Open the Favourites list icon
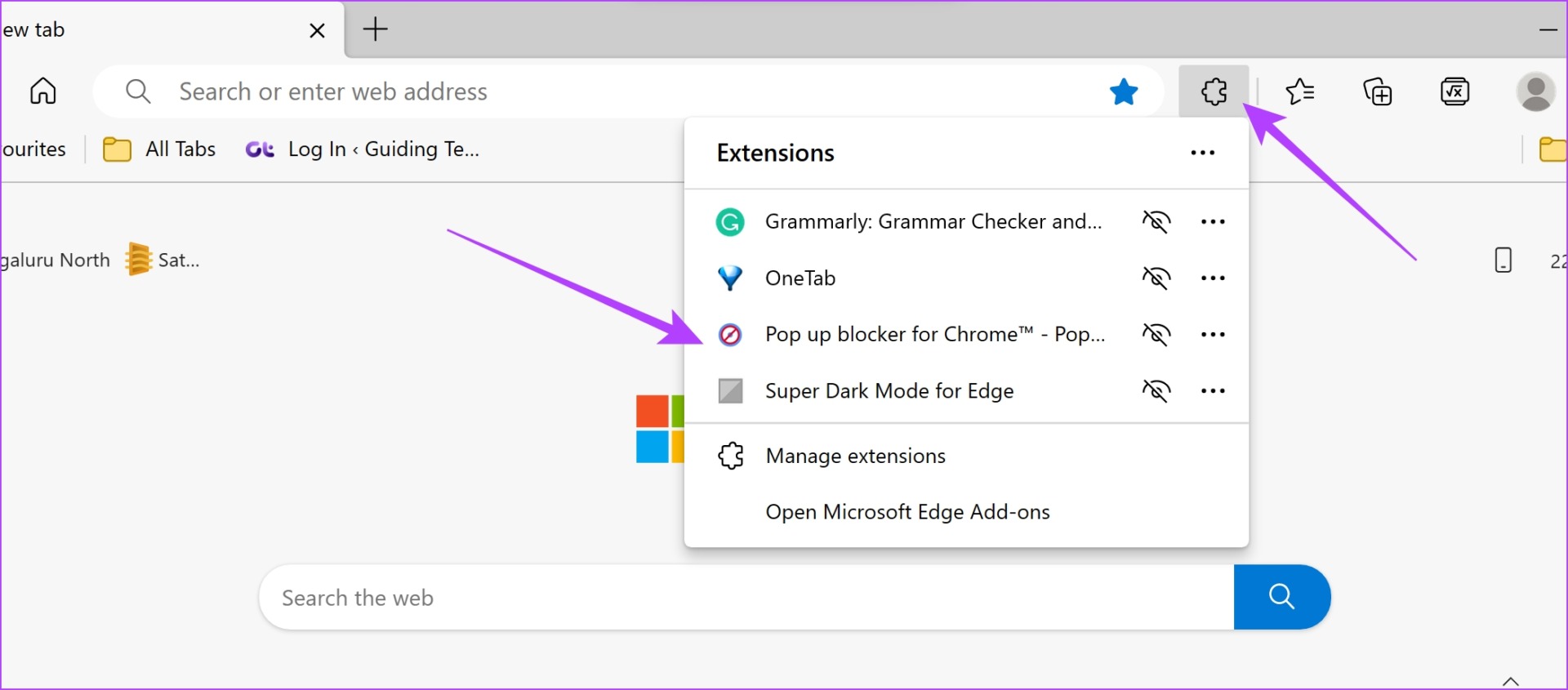Screen dimensions: 1568x690 pyautogui.click(x=1299, y=91)
